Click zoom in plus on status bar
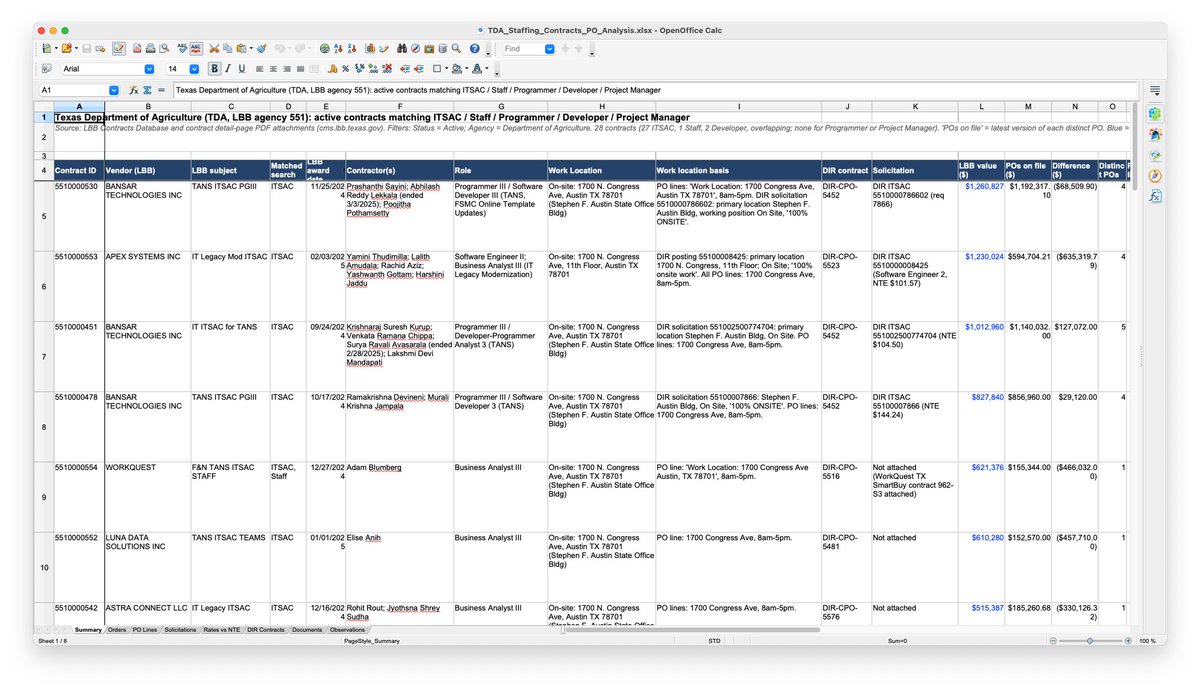 click(1128, 641)
